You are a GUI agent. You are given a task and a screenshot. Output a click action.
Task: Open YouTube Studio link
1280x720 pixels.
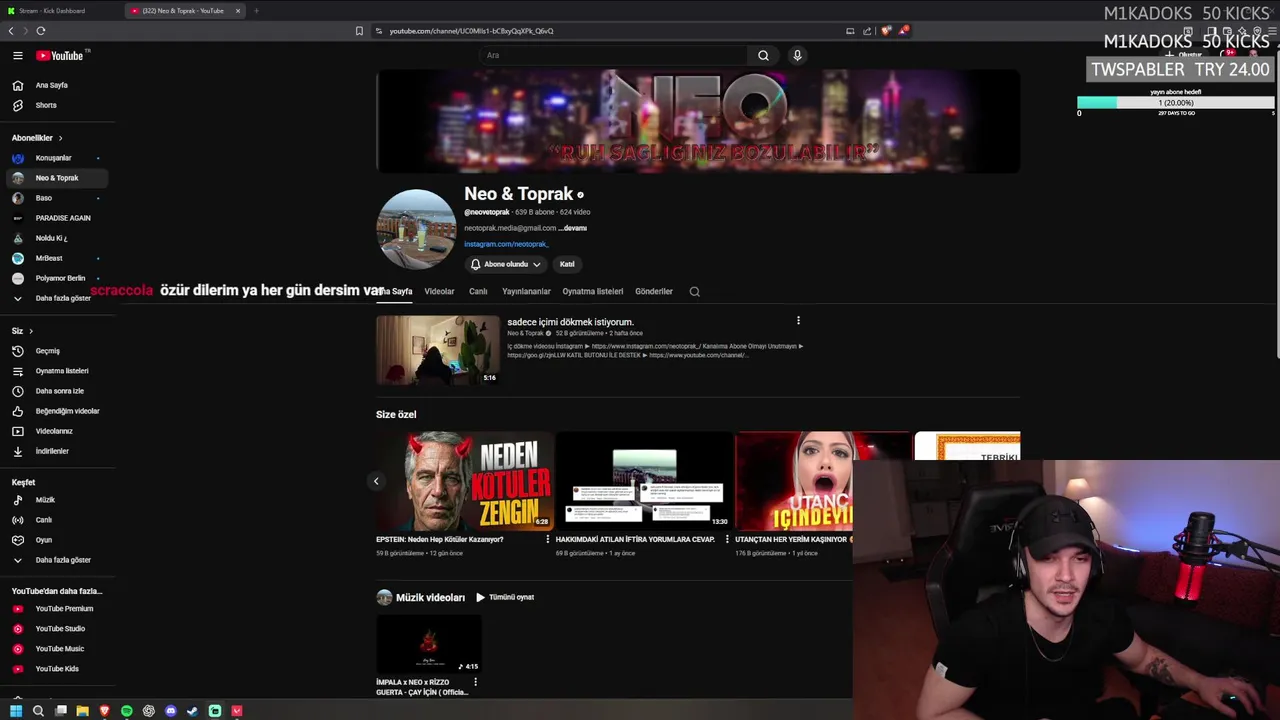58,629
